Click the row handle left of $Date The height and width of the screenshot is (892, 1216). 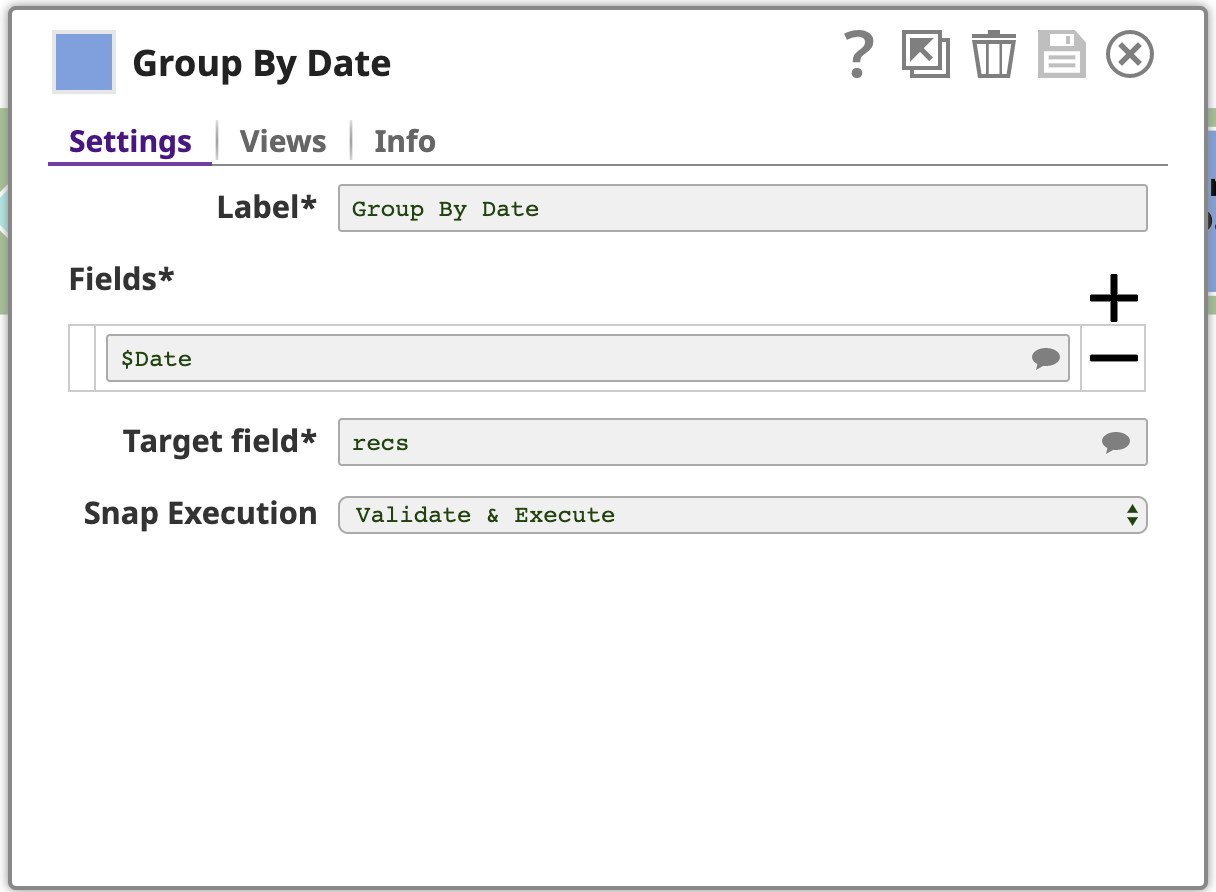coord(83,358)
